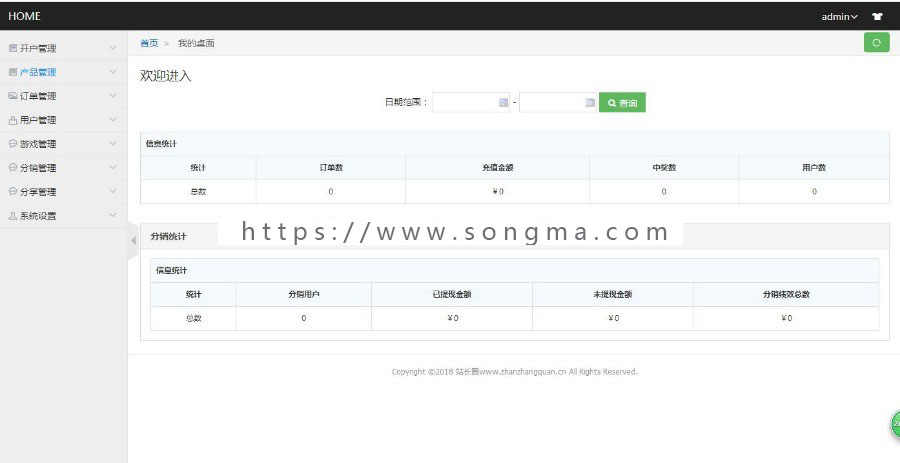Click the 分享管理 sidebar icon

pyautogui.click(x=13, y=192)
